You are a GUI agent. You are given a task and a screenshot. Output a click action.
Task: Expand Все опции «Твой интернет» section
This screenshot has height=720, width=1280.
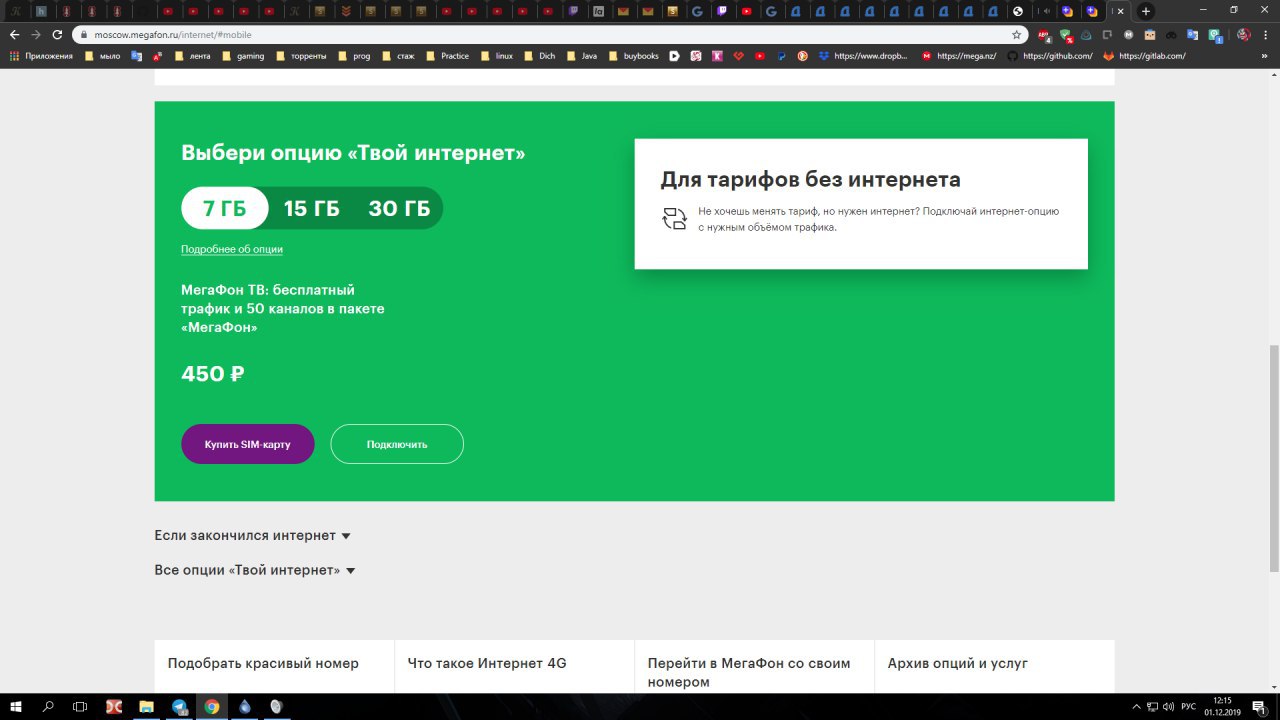tap(255, 570)
